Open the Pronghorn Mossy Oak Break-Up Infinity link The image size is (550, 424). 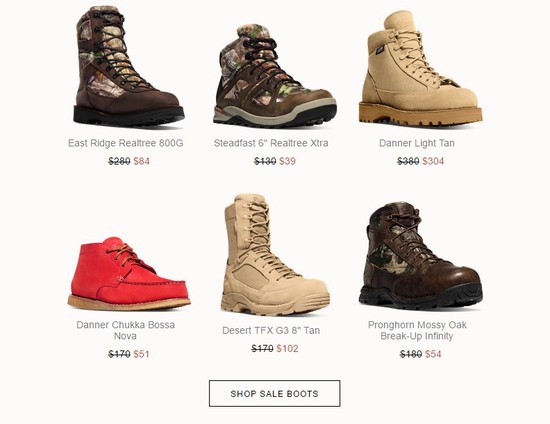point(417,330)
